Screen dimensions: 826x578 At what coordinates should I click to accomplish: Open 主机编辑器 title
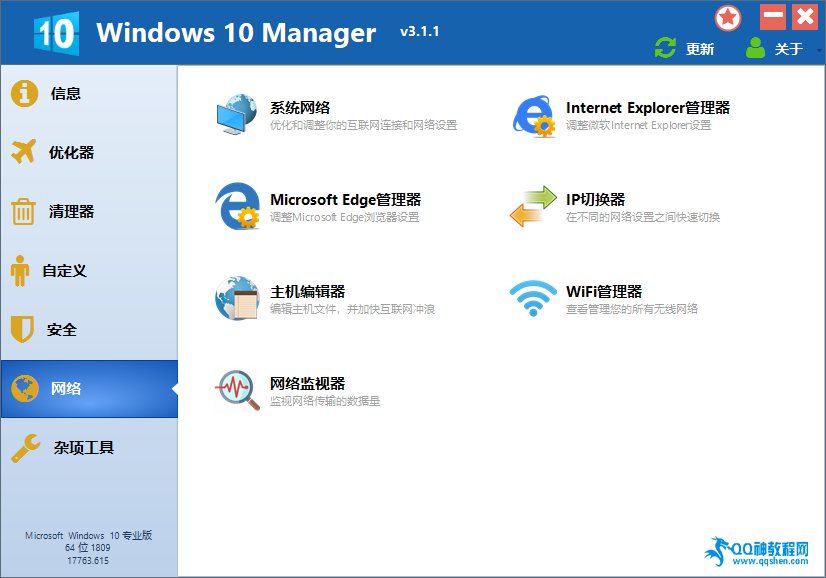[308, 291]
